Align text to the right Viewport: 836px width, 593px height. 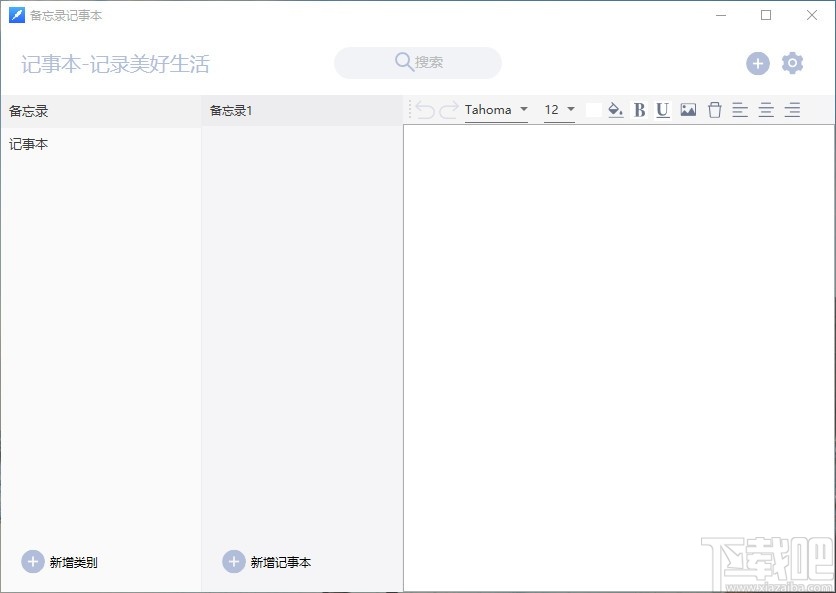792,110
